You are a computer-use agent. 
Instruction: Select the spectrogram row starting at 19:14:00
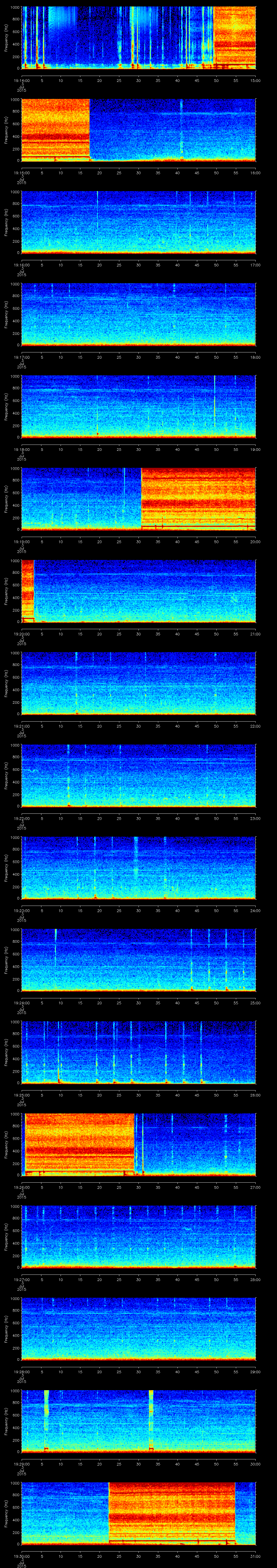click(x=139, y=38)
